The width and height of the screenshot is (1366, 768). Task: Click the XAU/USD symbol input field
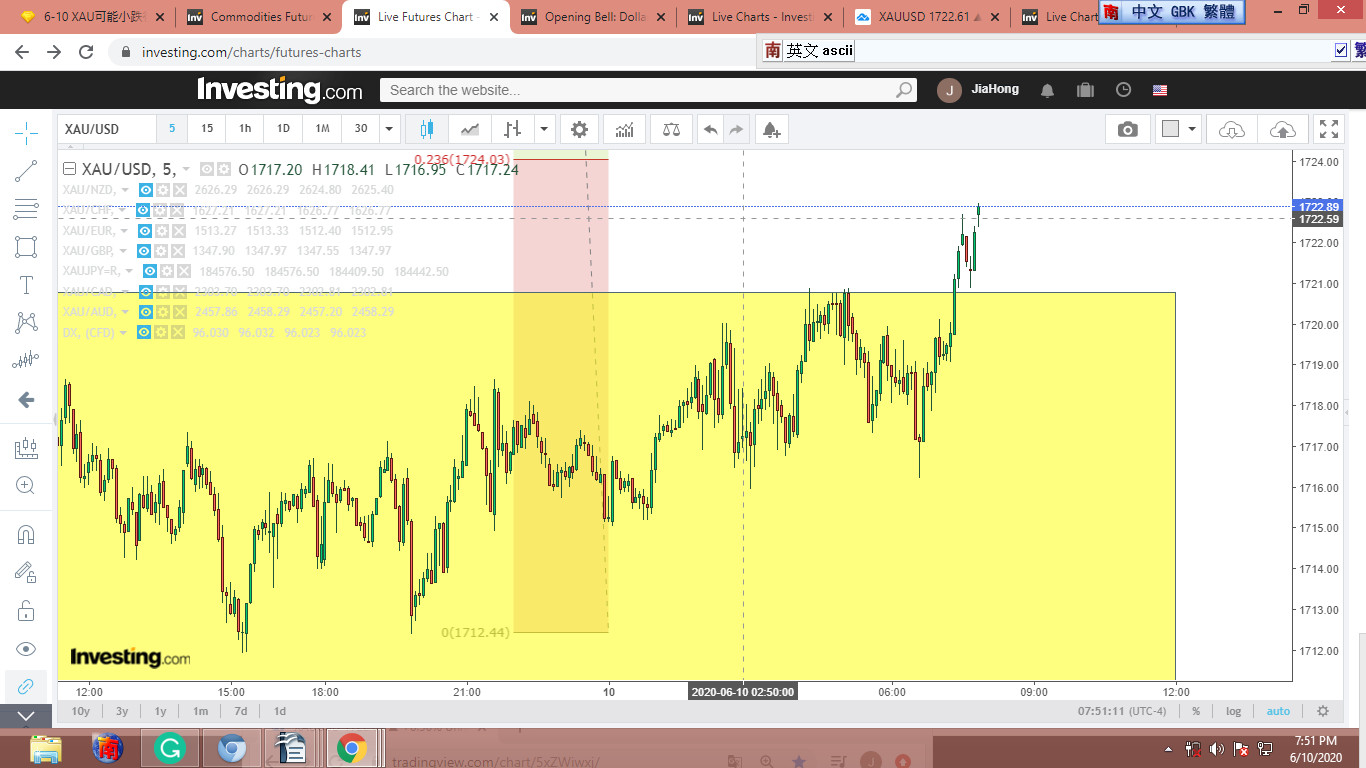[106, 129]
